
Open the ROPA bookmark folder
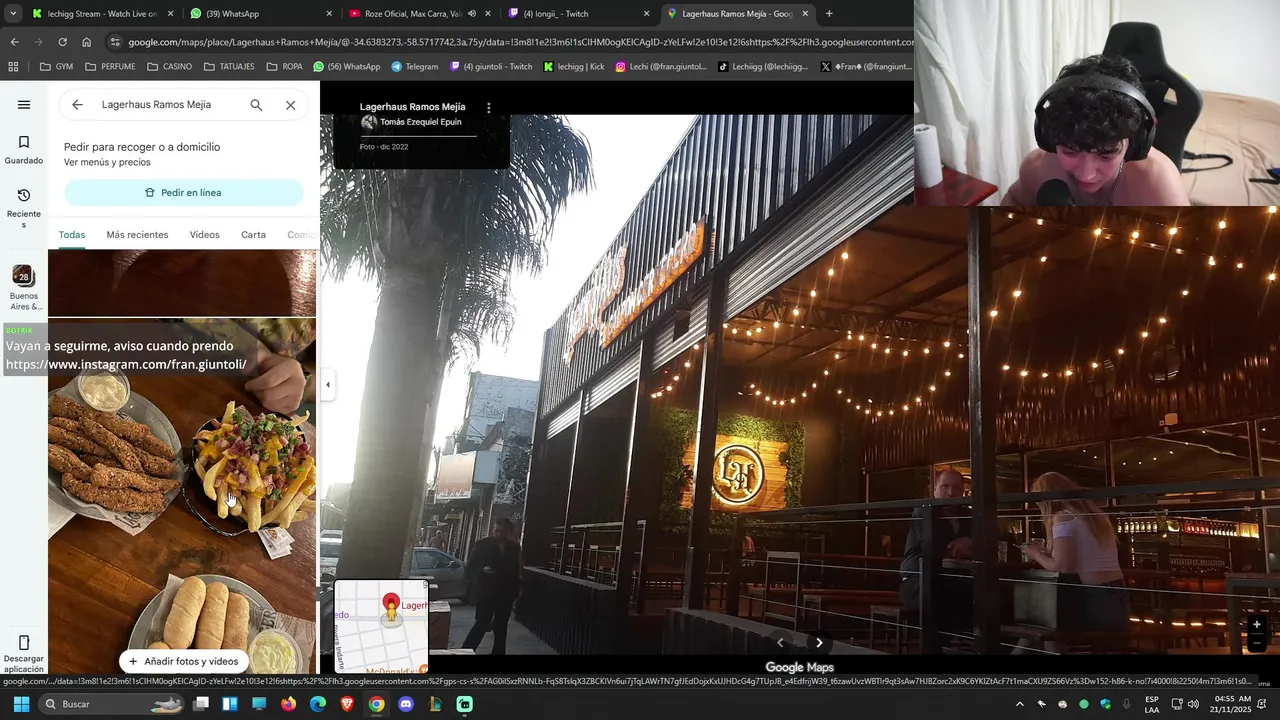284,67
